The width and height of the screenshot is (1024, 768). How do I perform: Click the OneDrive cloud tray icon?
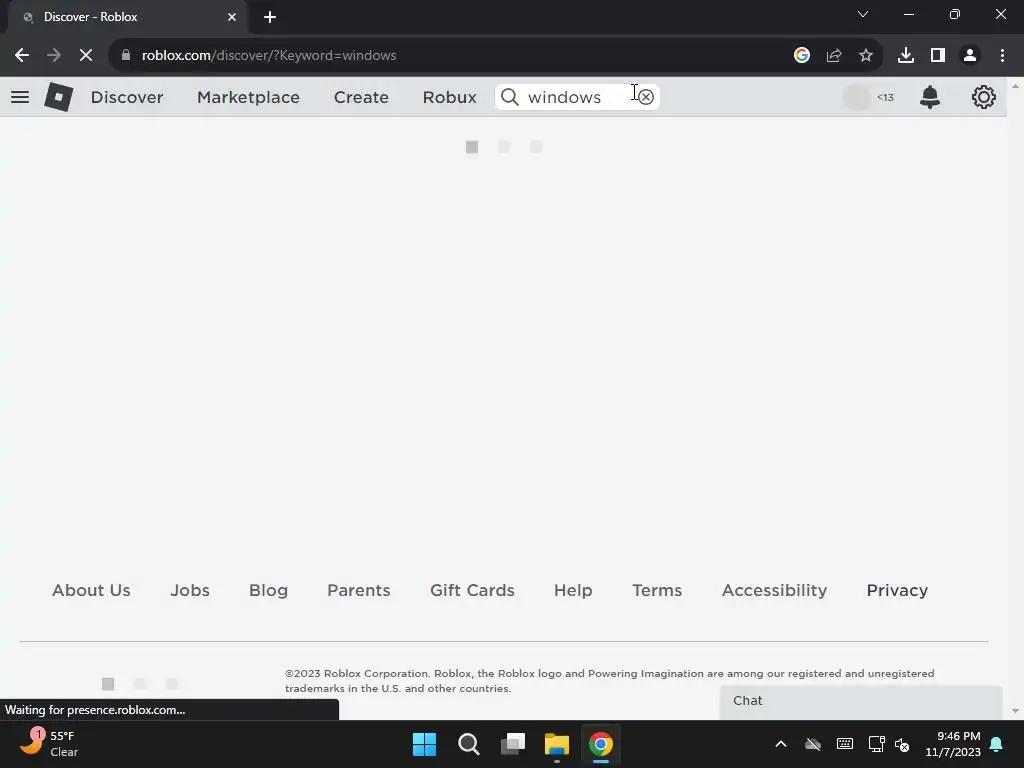(812, 744)
